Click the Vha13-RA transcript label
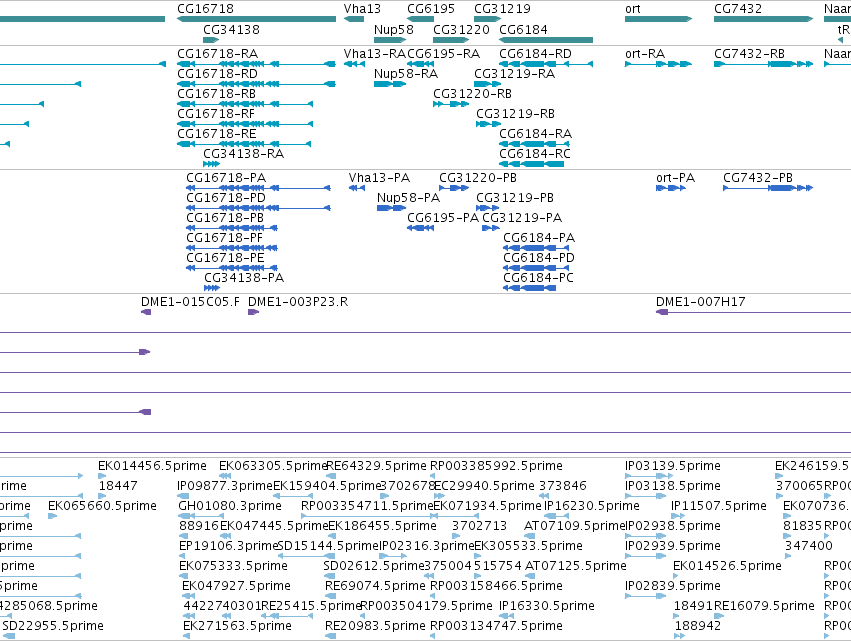Image resolution: width=851 pixels, height=641 pixels. [x=374, y=54]
